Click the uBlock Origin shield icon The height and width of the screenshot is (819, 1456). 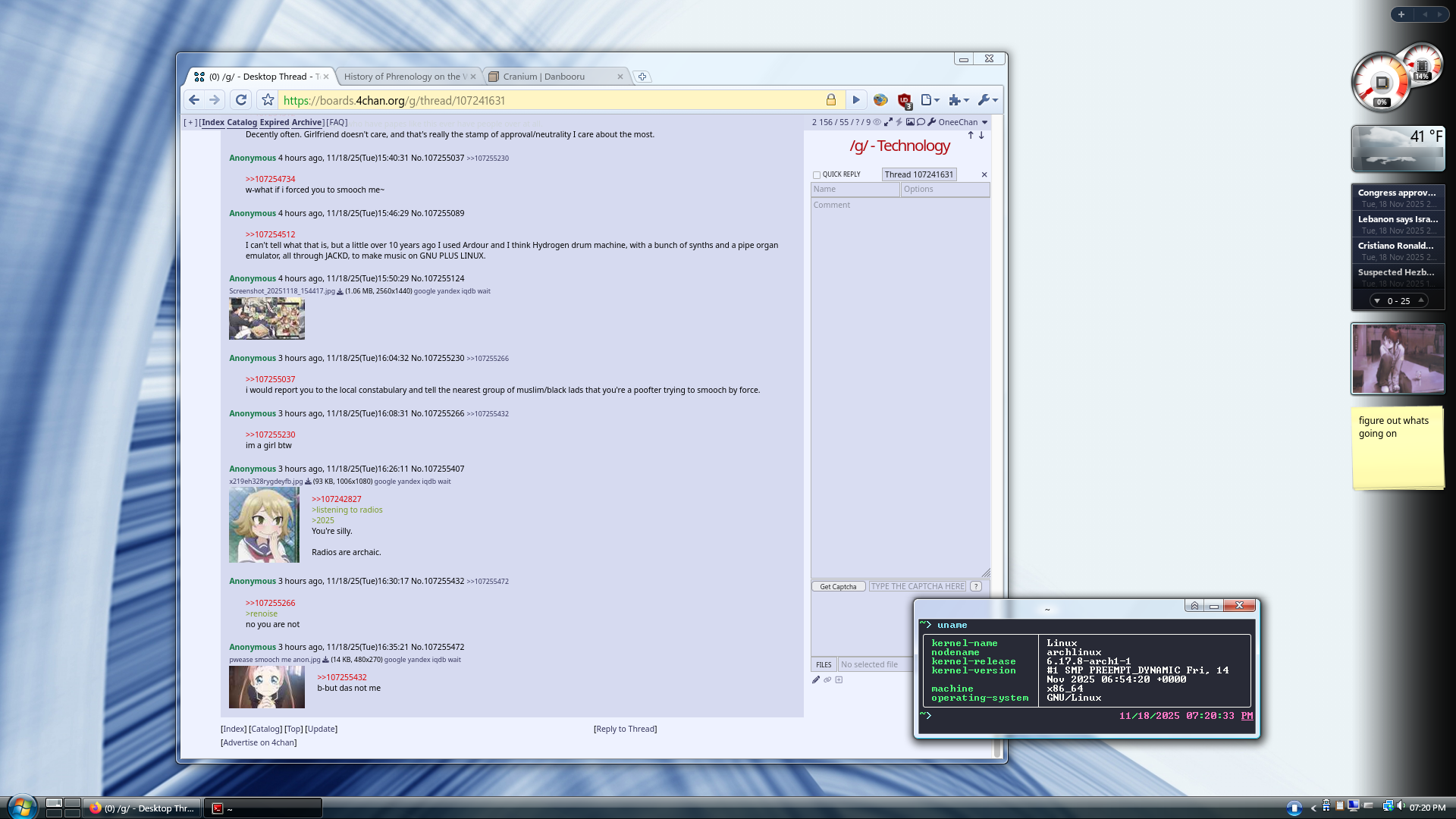[904, 100]
